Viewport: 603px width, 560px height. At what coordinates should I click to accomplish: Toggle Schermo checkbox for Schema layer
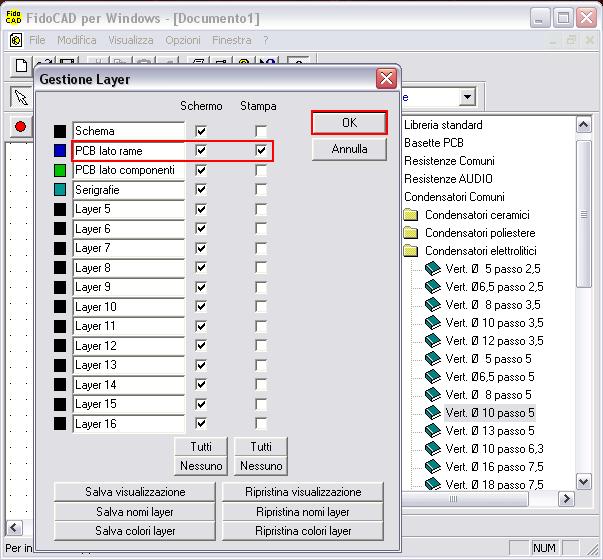click(x=201, y=131)
